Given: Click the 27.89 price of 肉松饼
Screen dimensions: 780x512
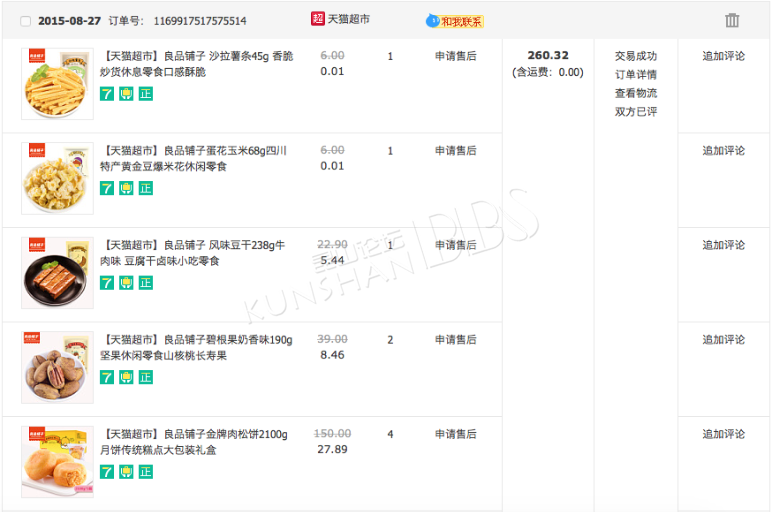Looking at the screenshot, I should click(x=332, y=449).
